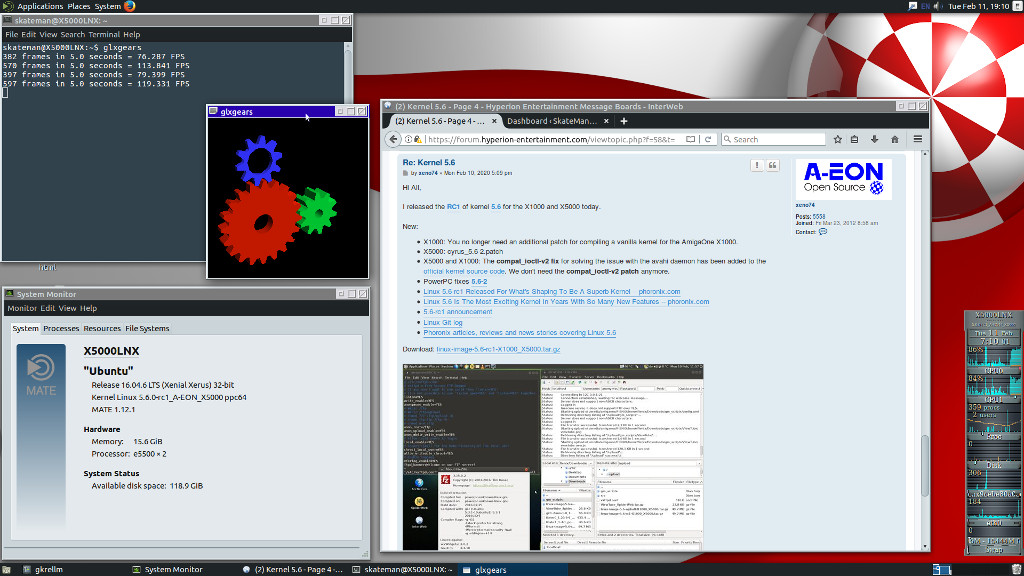Open the System menu in top panel
The height and width of the screenshot is (576, 1024).
click(108, 6)
